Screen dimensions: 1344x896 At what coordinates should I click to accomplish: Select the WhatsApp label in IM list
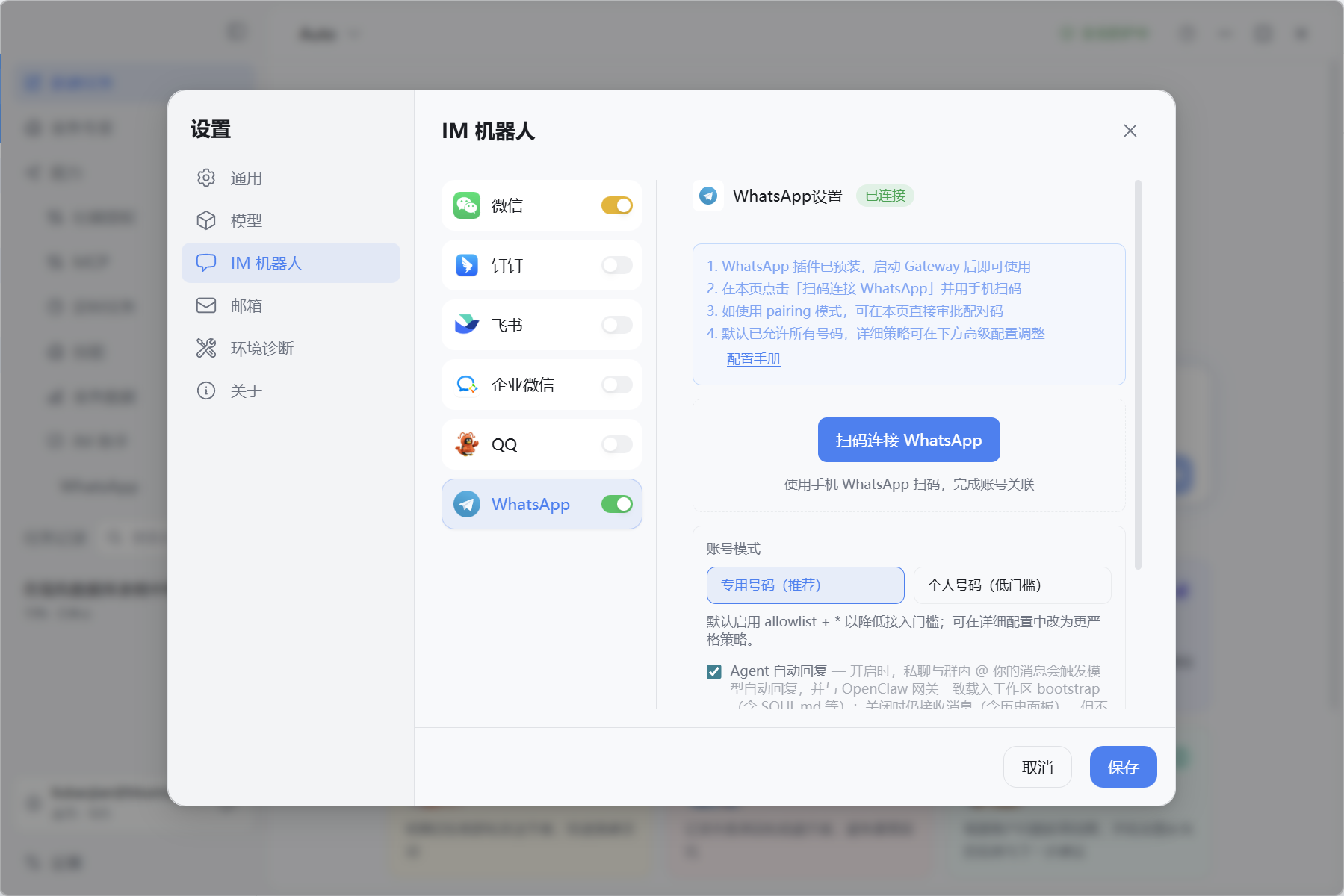pyautogui.click(x=530, y=504)
